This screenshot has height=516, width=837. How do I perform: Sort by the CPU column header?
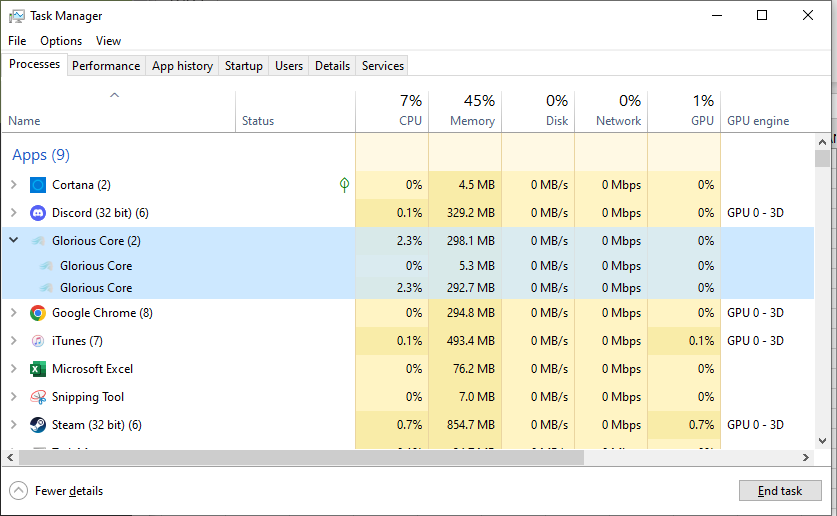[392, 111]
